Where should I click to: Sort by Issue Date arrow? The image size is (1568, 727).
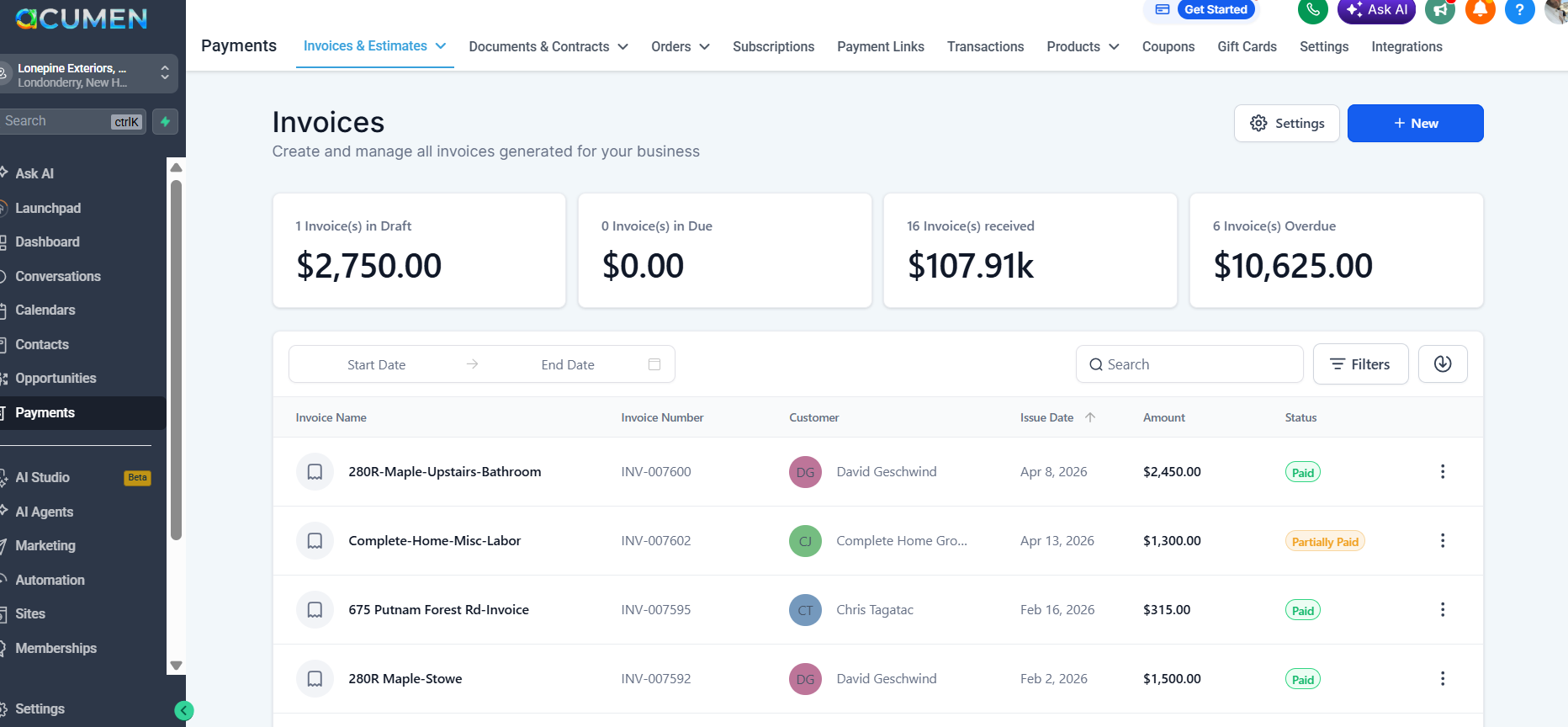1090,417
